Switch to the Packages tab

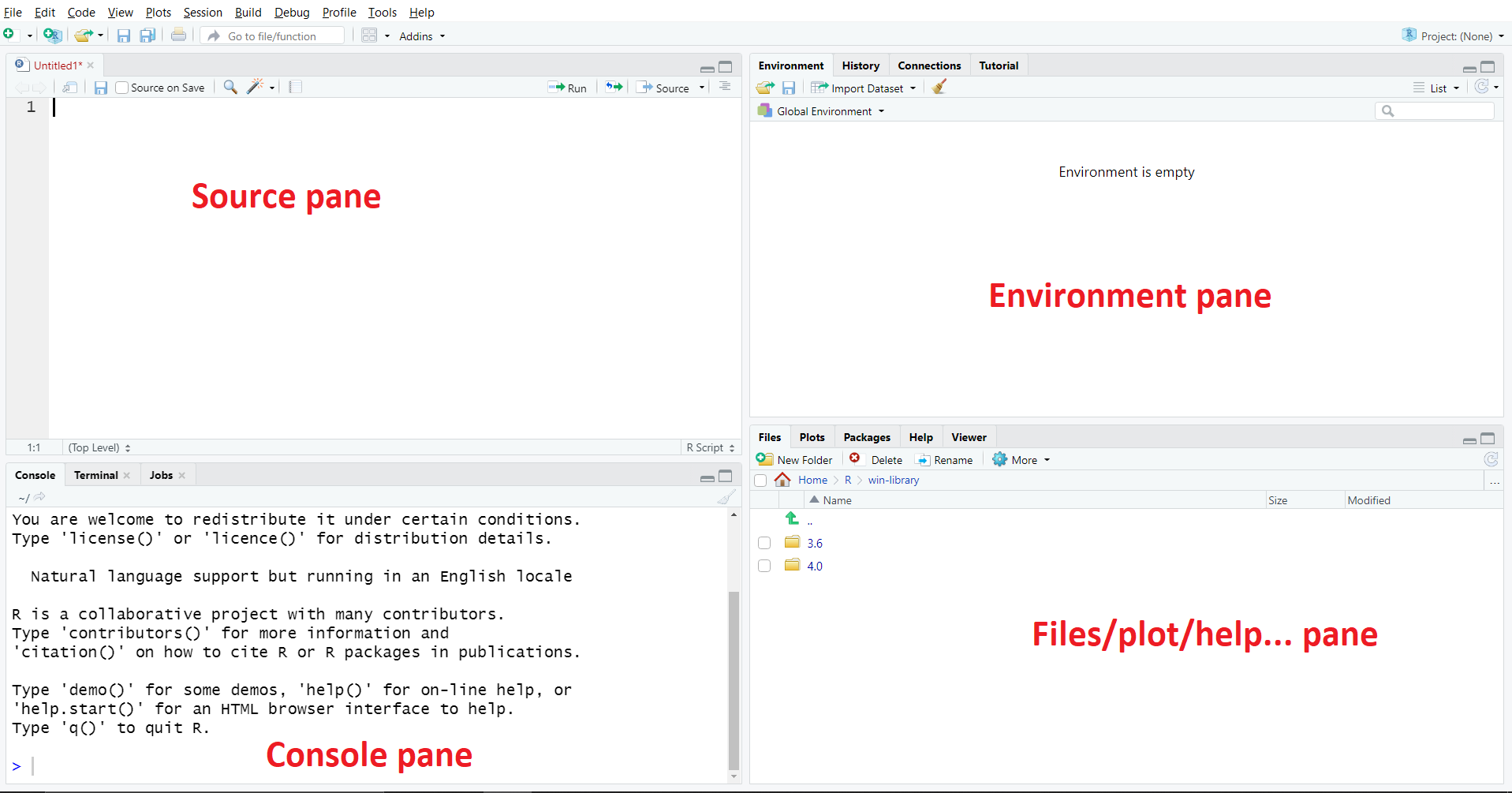(x=866, y=437)
